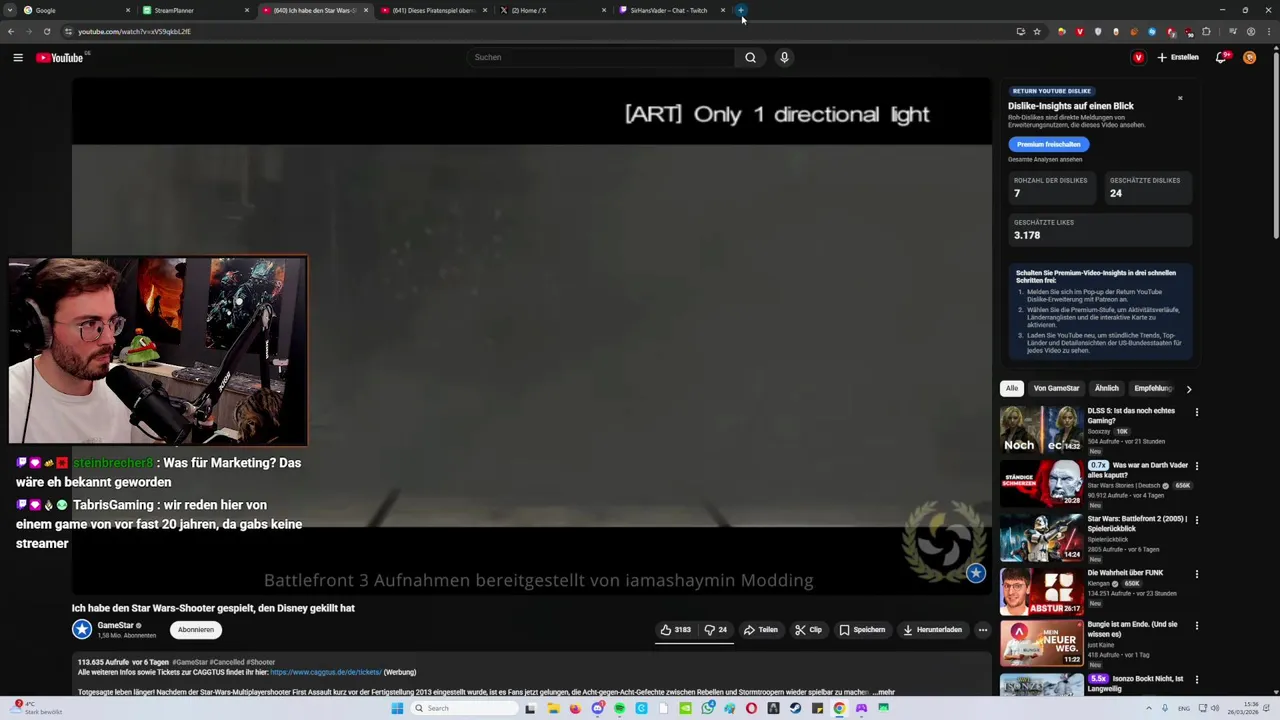Open options for Battlefront 2 (2005) video
The height and width of the screenshot is (720, 1280).
1197,520
